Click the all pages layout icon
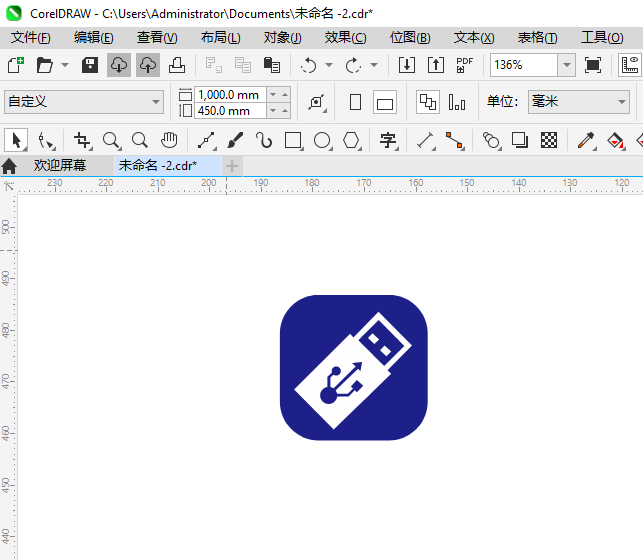643x560 pixels. [x=428, y=102]
